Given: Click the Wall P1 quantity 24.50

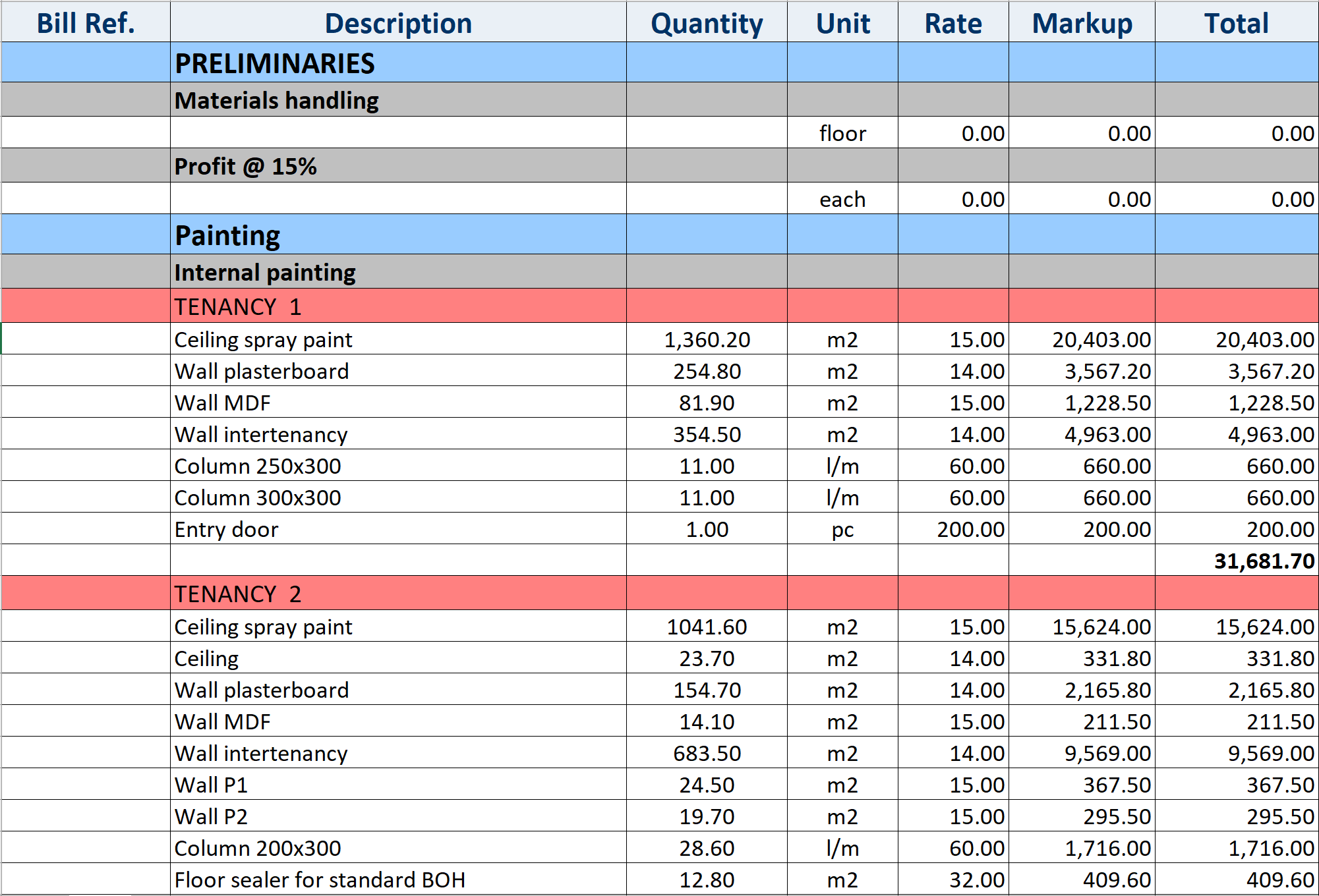Looking at the screenshot, I should (707, 785).
